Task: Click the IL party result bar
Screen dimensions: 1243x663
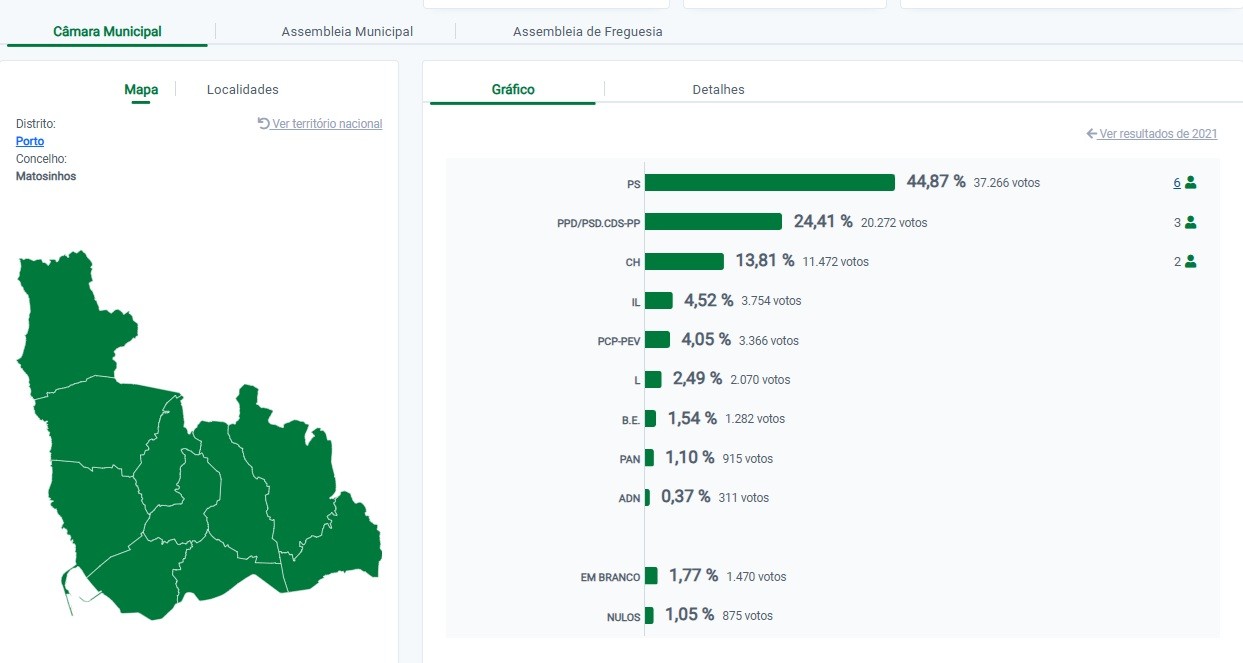Action: pyautogui.click(x=659, y=301)
